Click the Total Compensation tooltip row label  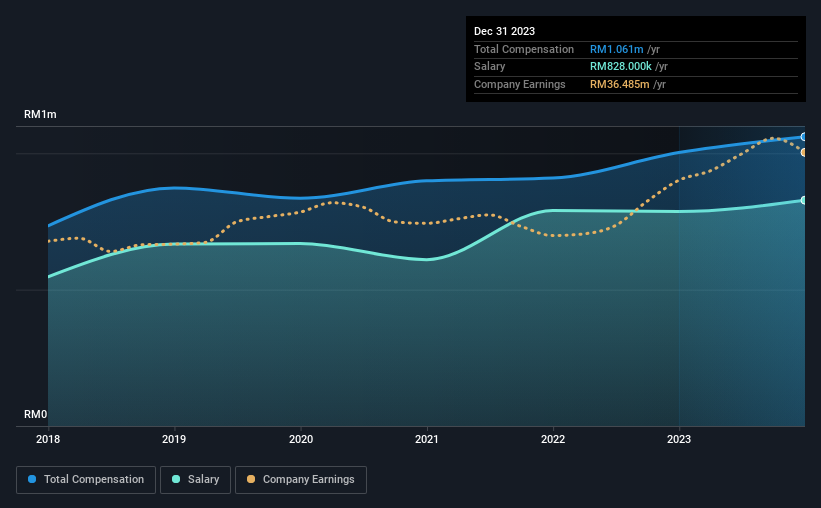524,49
